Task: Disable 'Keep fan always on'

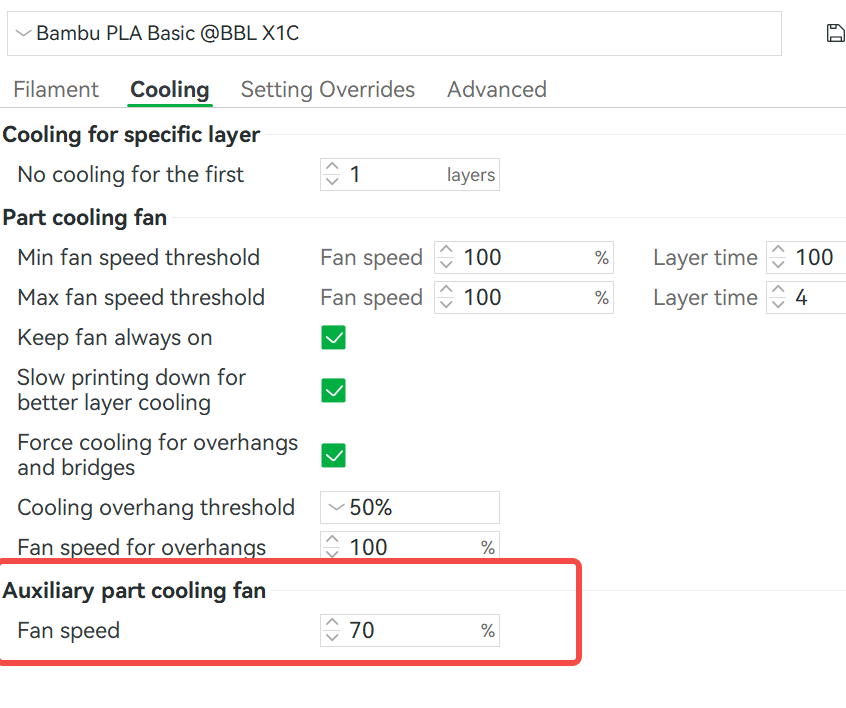Action: 333,338
